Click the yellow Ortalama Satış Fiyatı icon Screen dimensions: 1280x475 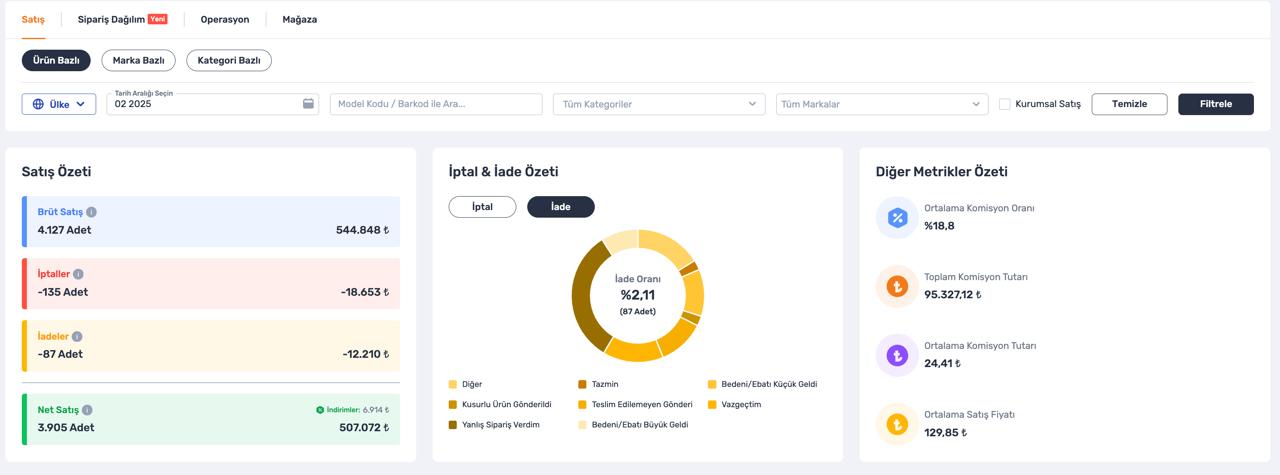(897, 424)
